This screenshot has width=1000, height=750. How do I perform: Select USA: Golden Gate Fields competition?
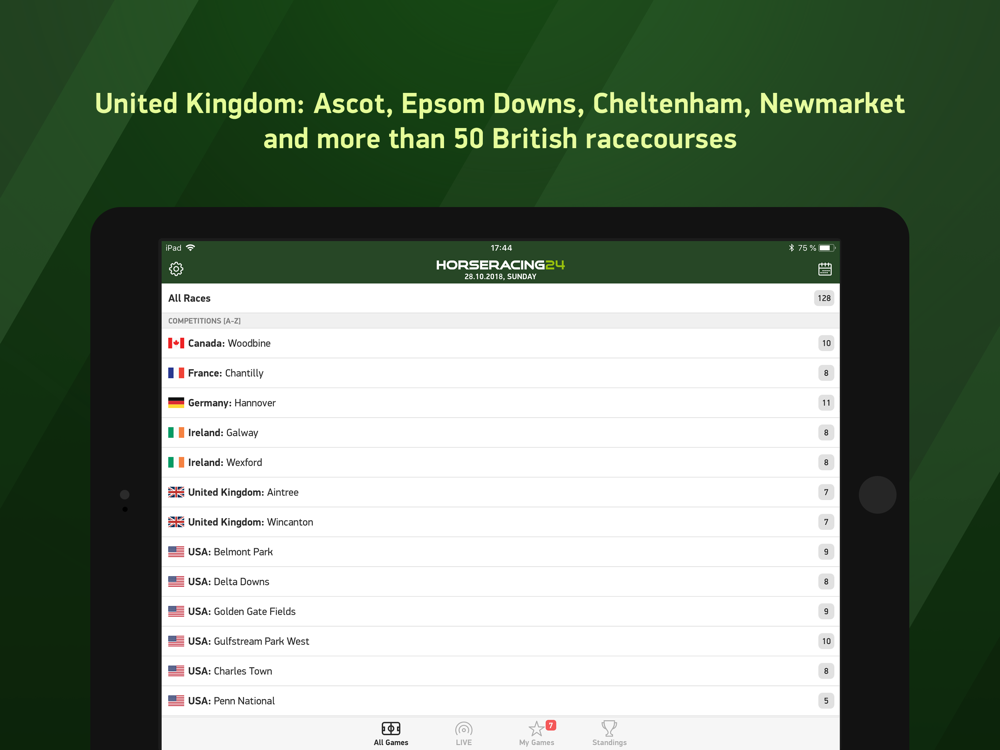point(501,611)
